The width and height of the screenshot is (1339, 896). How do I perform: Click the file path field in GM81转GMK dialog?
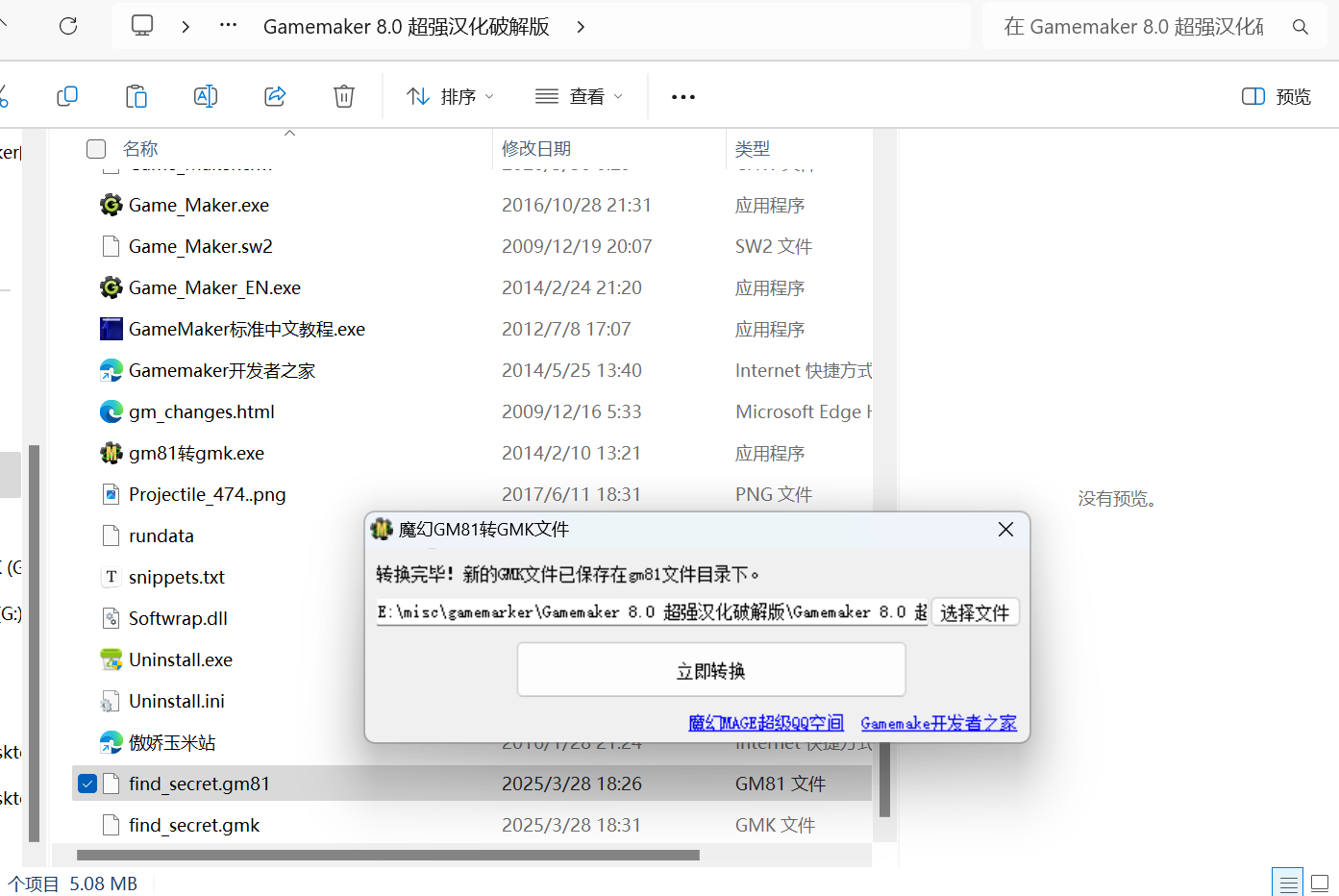tap(652, 612)
